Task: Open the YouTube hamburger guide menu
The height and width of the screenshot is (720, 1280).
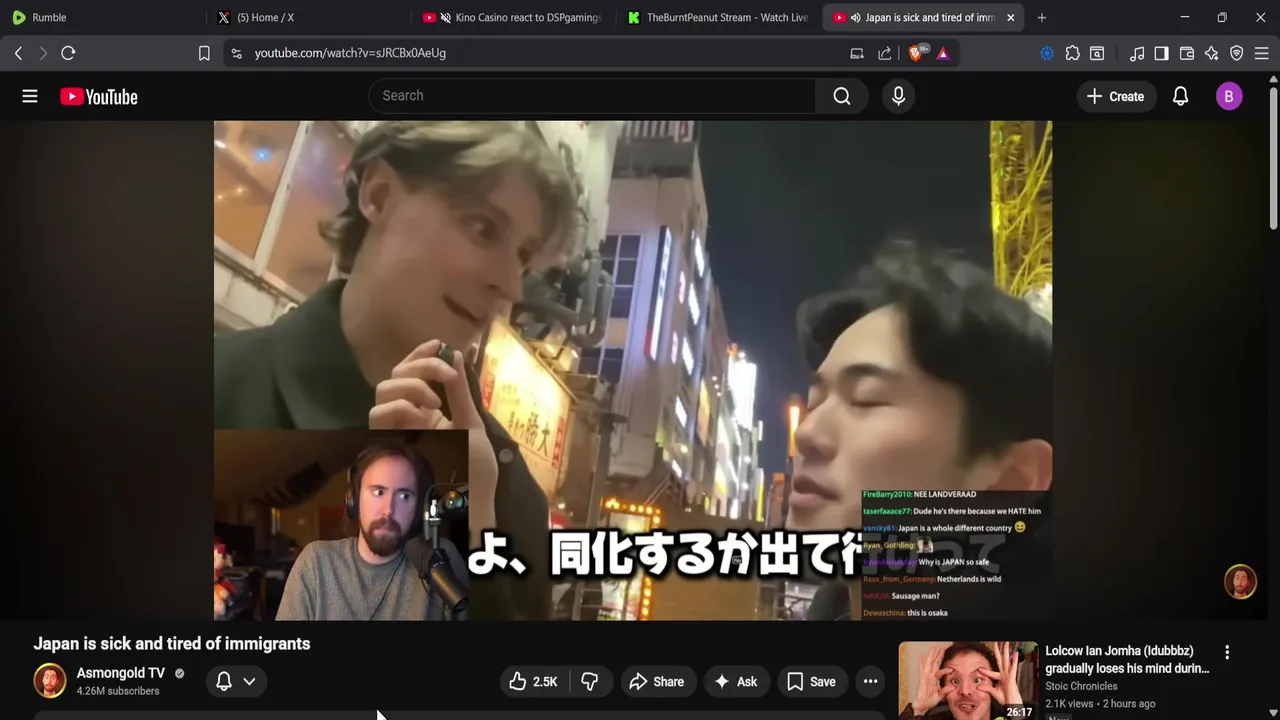Action: coord(30,96)
